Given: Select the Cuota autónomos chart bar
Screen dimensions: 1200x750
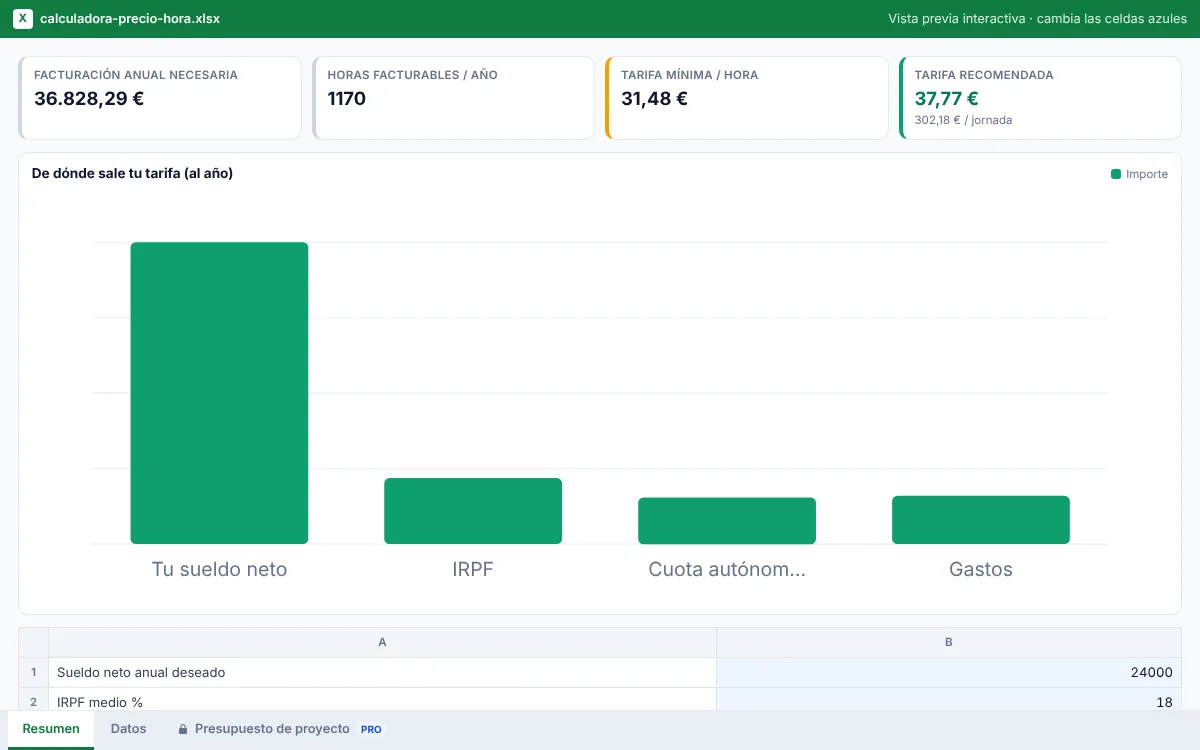Looking at the screenshot, I should click(x=727, y=521).
